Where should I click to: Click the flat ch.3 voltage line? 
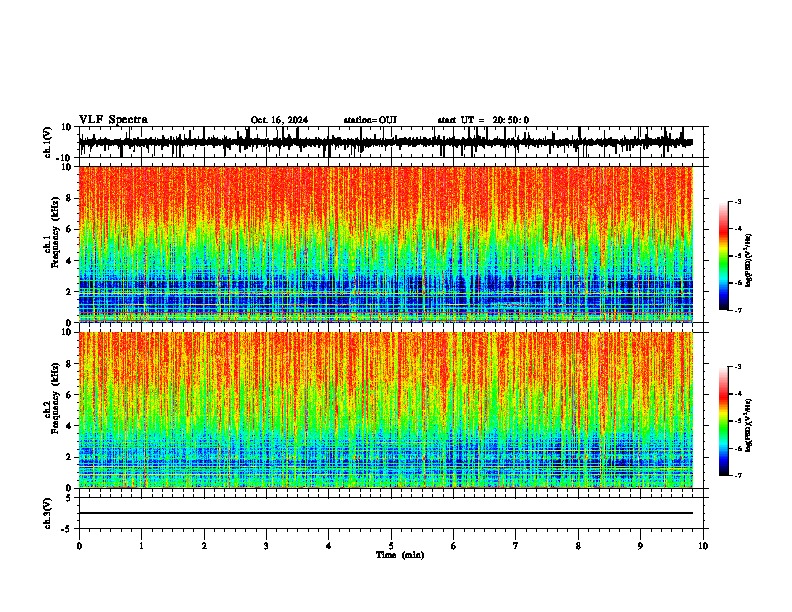pyautogui.click(x=386, y=513)
